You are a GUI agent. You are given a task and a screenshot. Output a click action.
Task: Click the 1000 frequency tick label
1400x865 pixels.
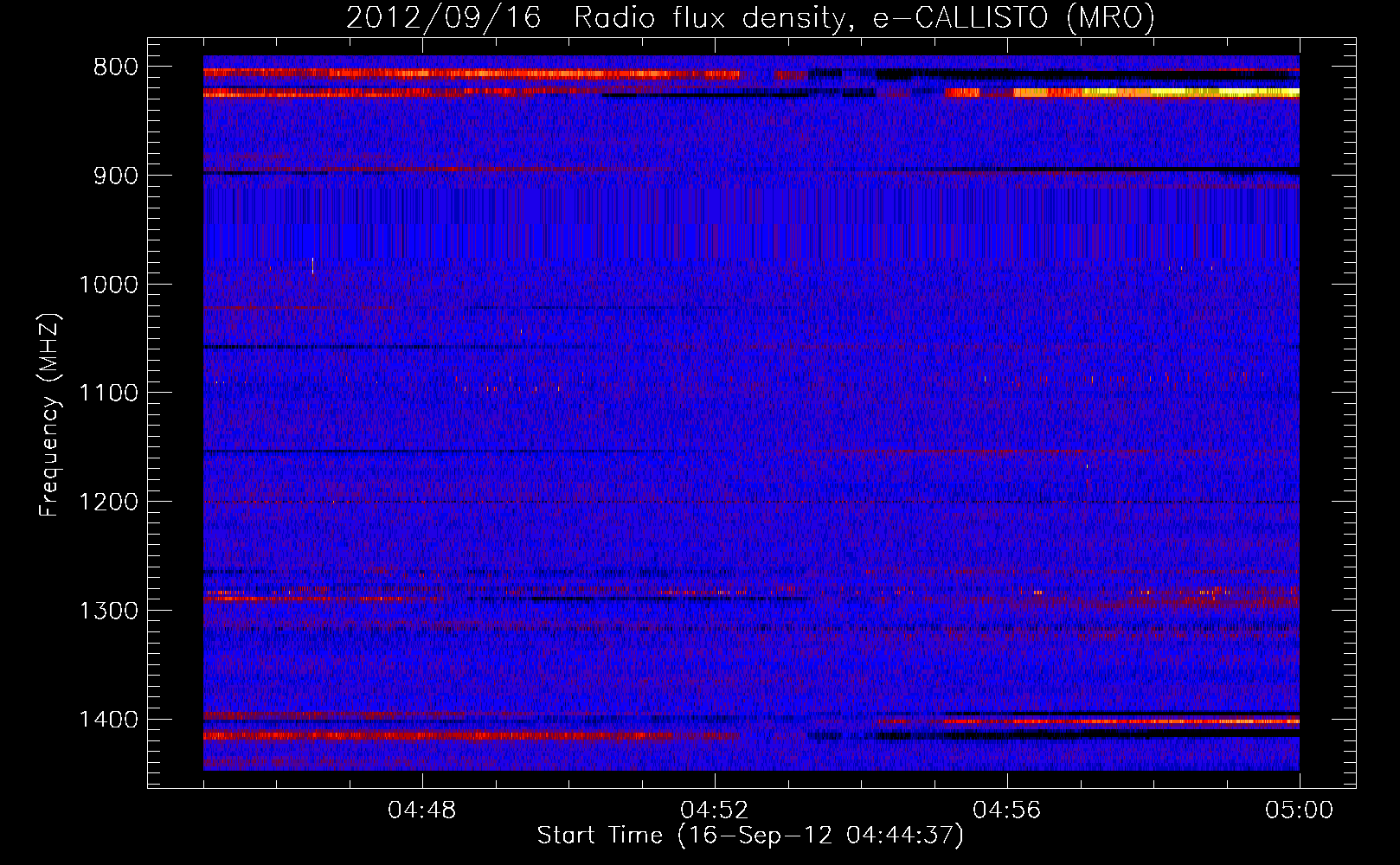pyautogui.click(x=108, y=285)
